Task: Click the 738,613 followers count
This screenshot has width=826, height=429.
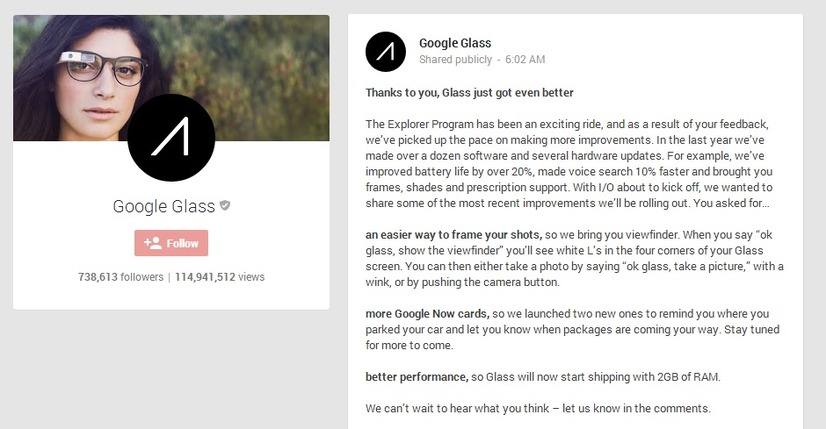Action: (x=121, y=277)
